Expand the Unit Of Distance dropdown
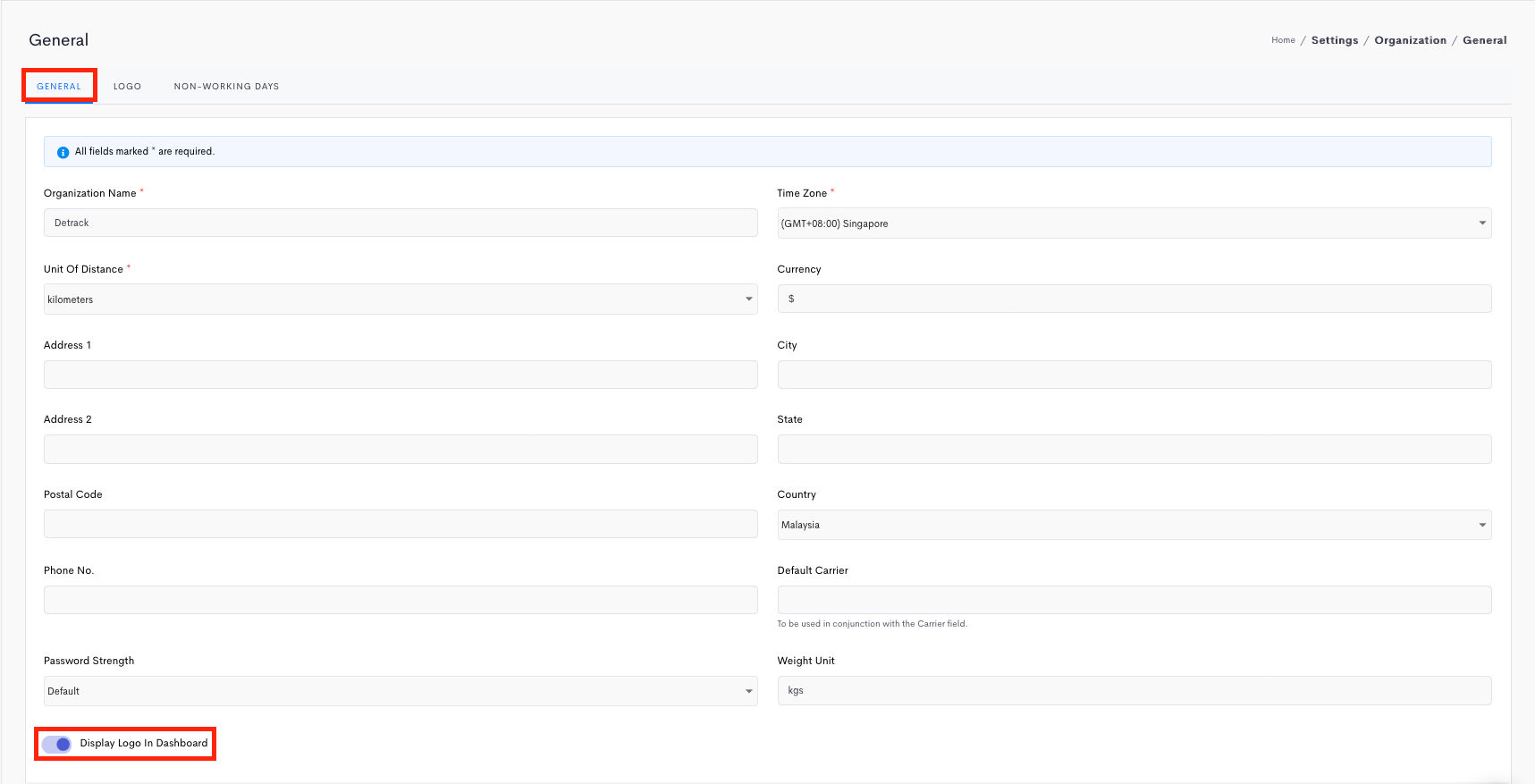1535x784 pixels. click(x=401, y=299)
